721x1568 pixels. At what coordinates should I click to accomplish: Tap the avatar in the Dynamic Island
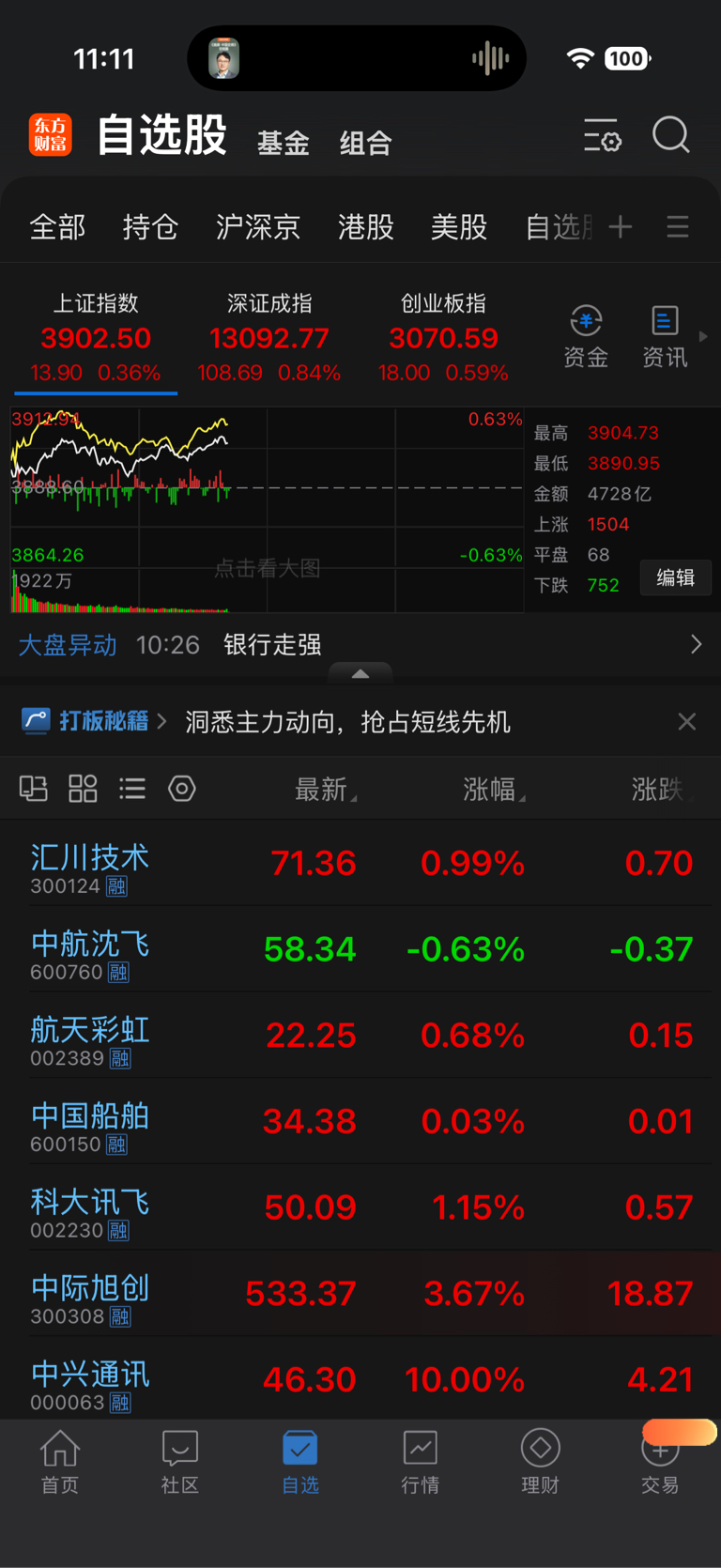223,58
